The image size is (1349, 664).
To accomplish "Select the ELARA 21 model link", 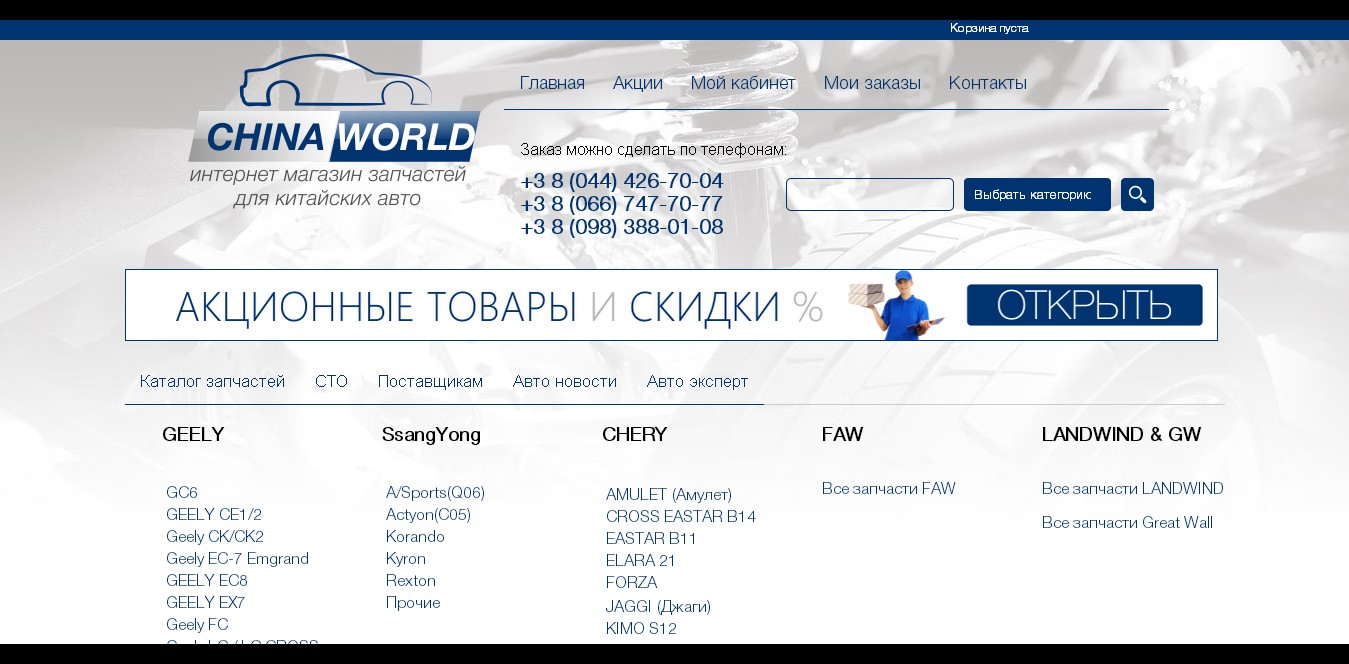I will 641,561.
